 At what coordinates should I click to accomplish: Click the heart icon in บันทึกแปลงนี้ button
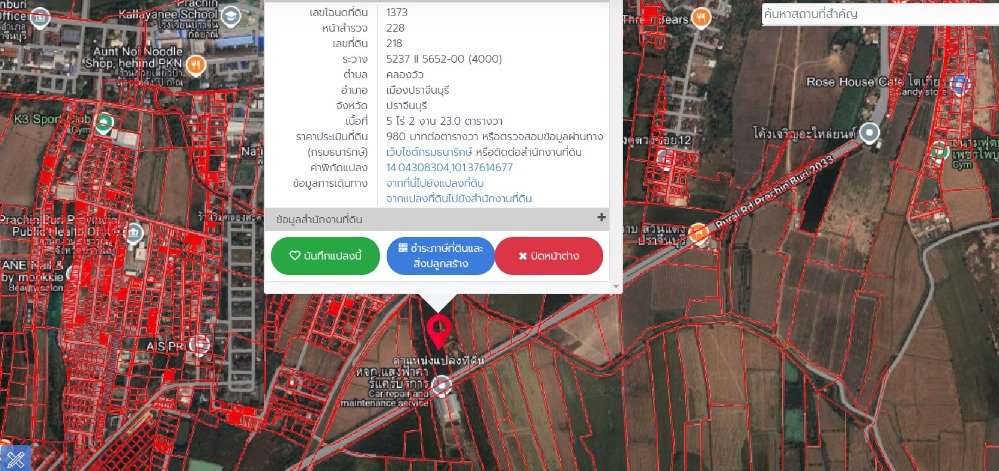(x=294, y=256)
